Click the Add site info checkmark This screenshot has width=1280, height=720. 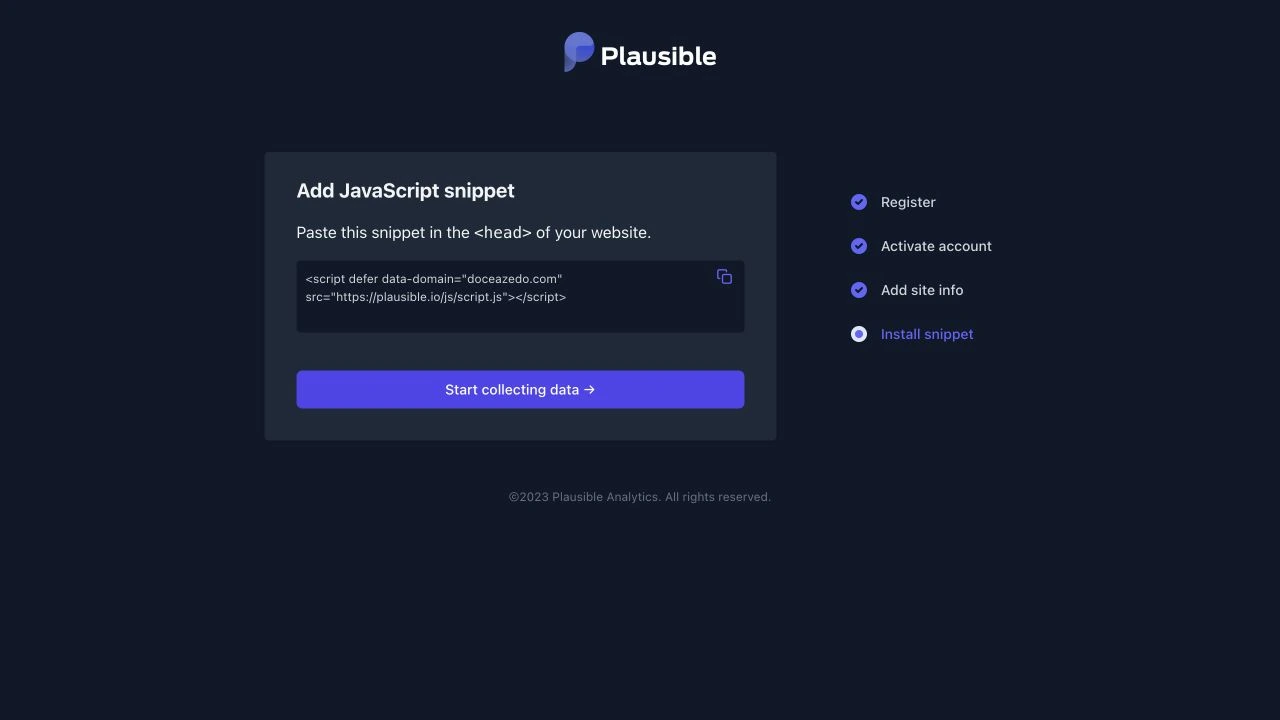[x=859, y=290]
